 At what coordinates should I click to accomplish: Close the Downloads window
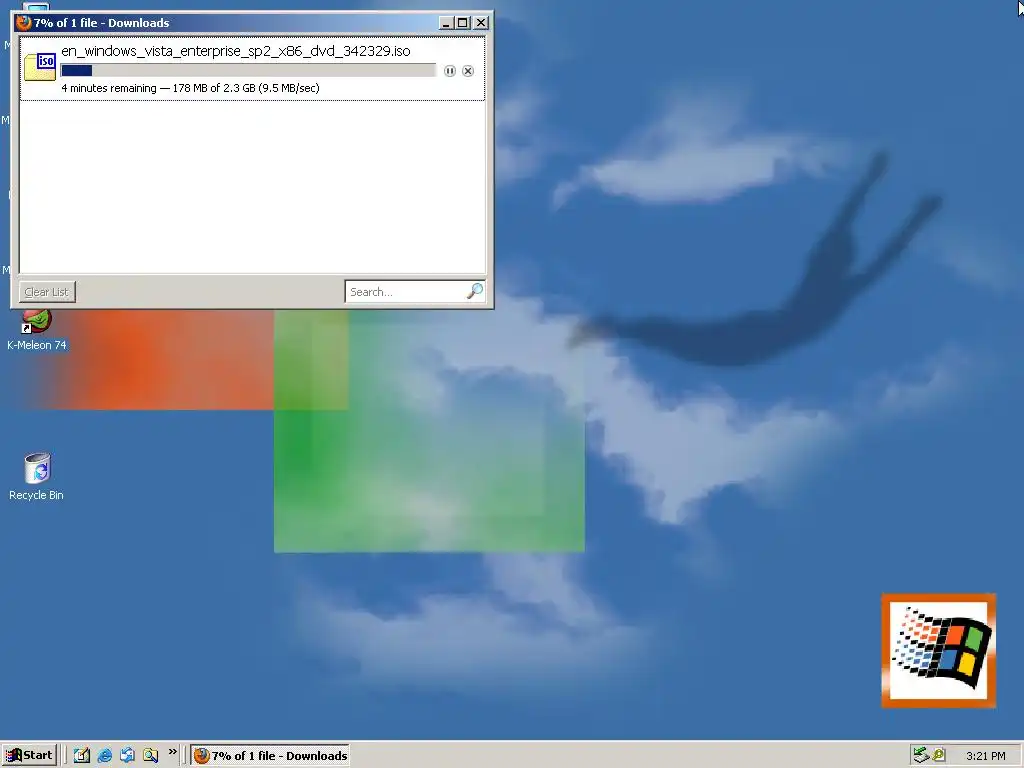coord(481,23)
